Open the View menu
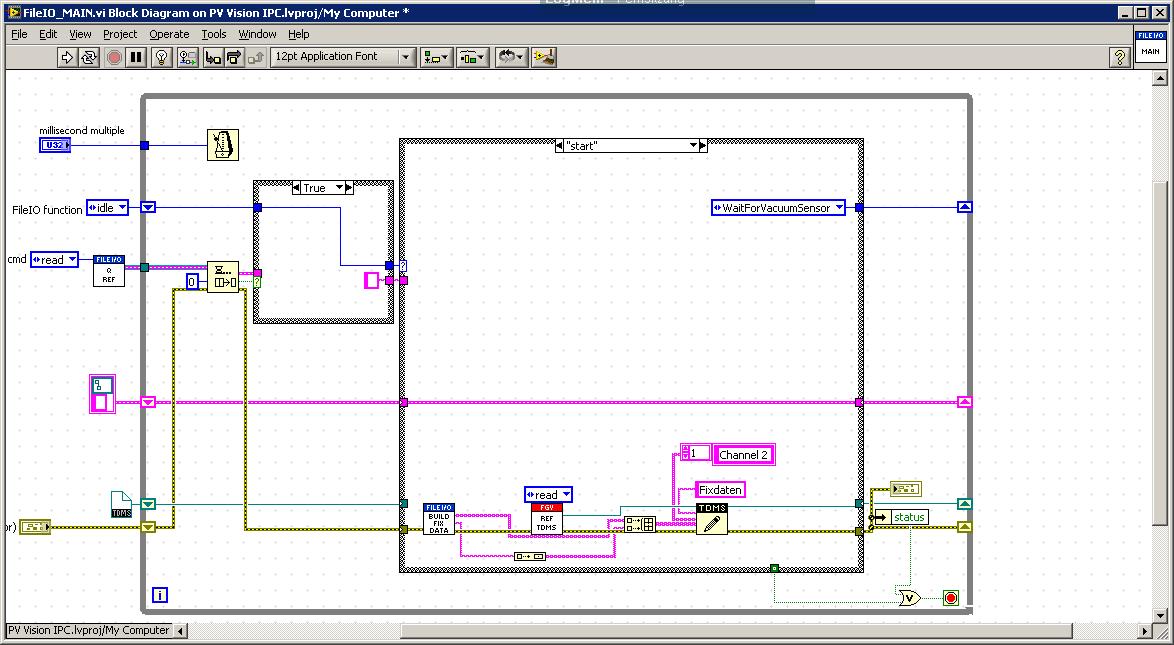The image size is (1174, 645). [80, 34]
